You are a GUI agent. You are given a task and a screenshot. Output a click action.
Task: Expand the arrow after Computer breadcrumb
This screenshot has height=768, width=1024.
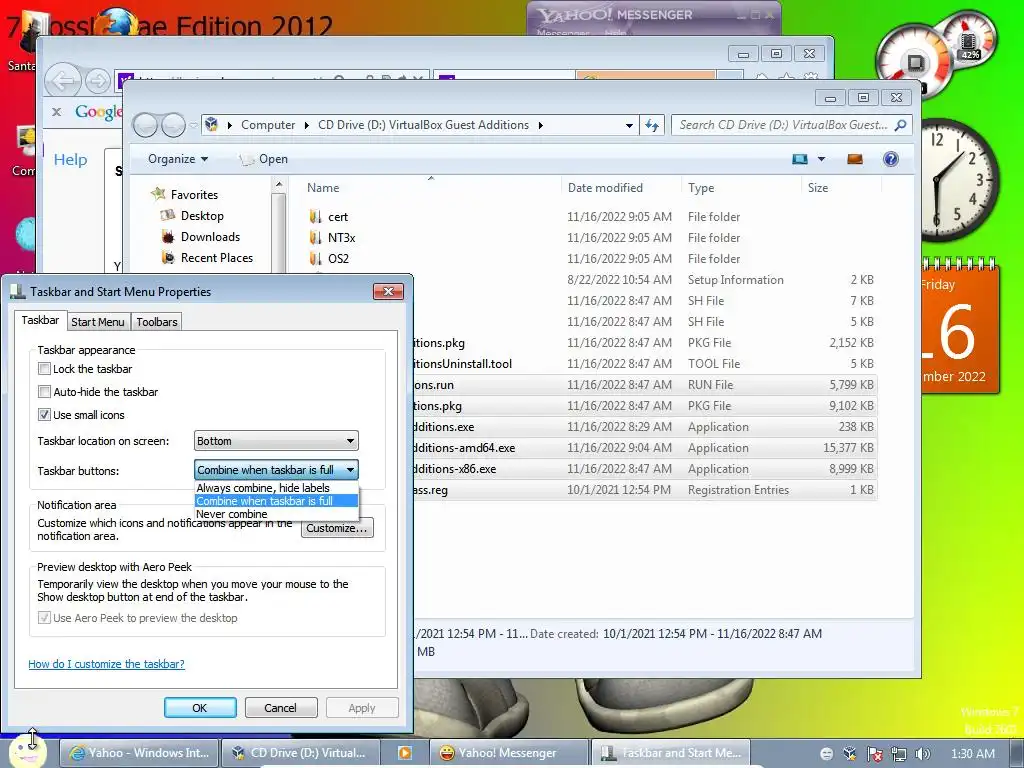307,125
